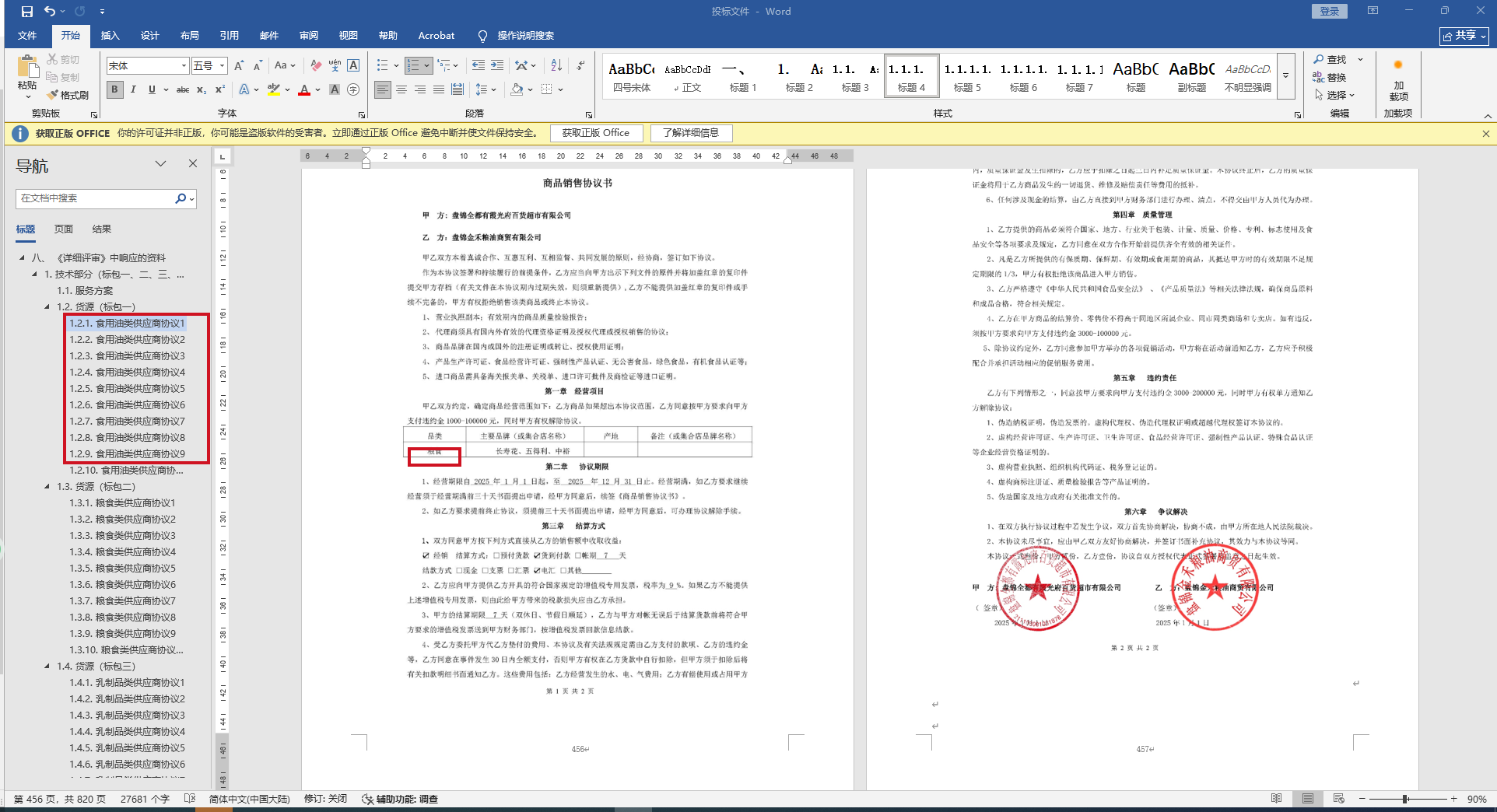Viewport: 1497px width, 812px height.
Task: Open the 文件 (File) tab
Action: [x=27, y=36]
